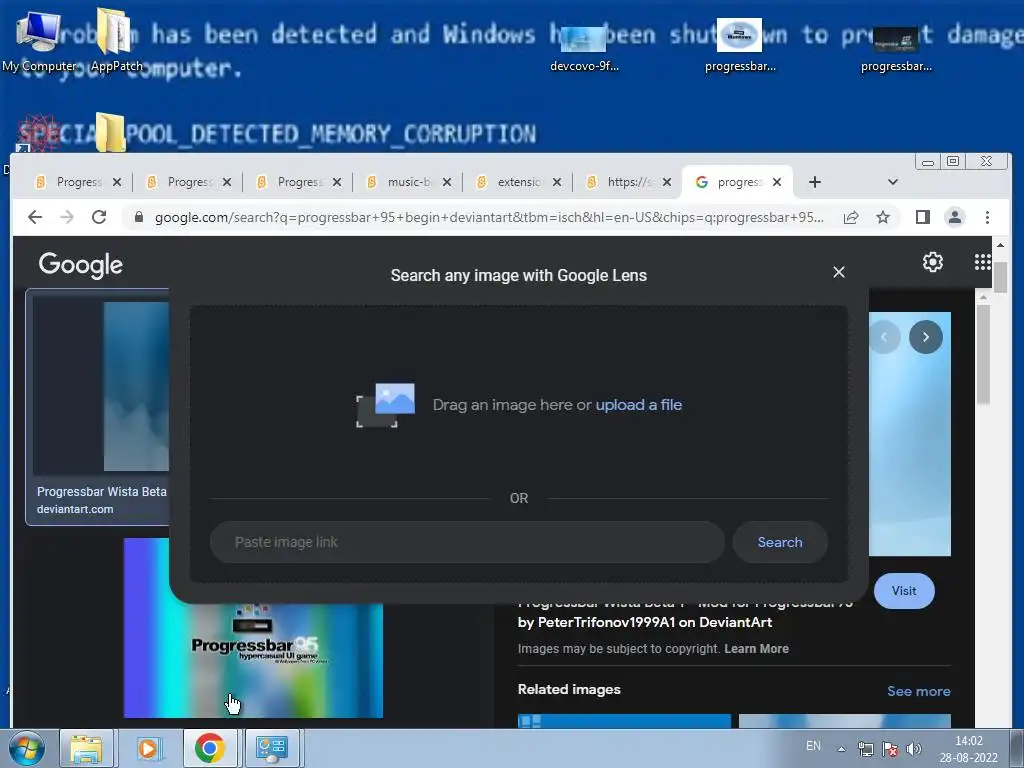Click the Action Center flag icon
This screenshot has height=768, width=1024.
(889, 749)
